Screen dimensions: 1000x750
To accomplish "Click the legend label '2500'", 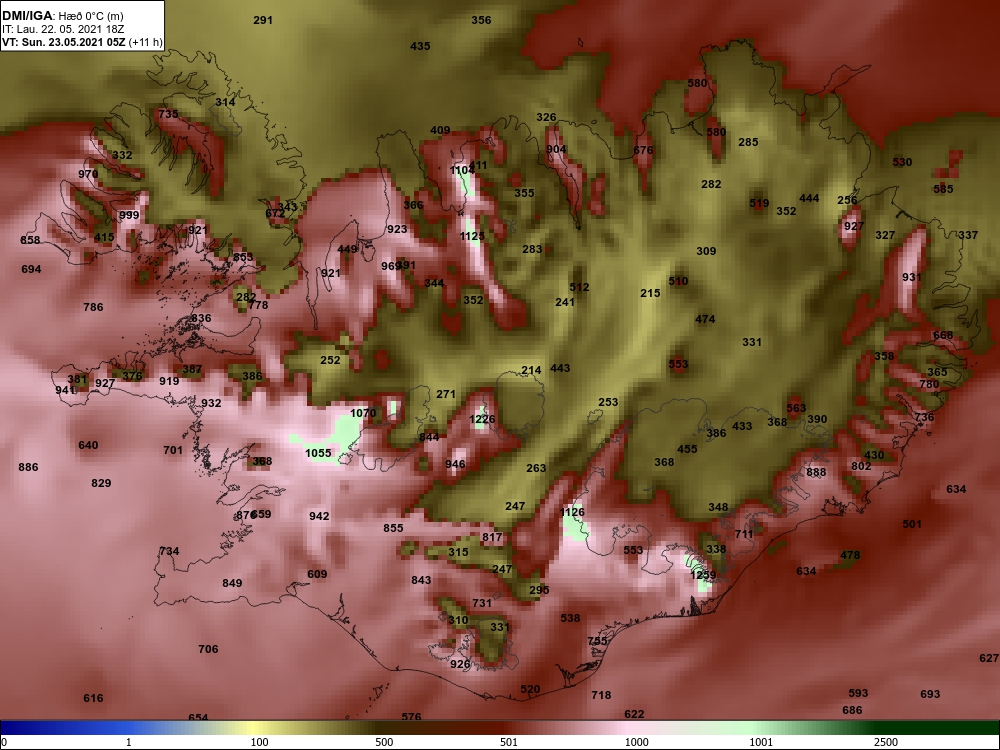I will point(885,742).
